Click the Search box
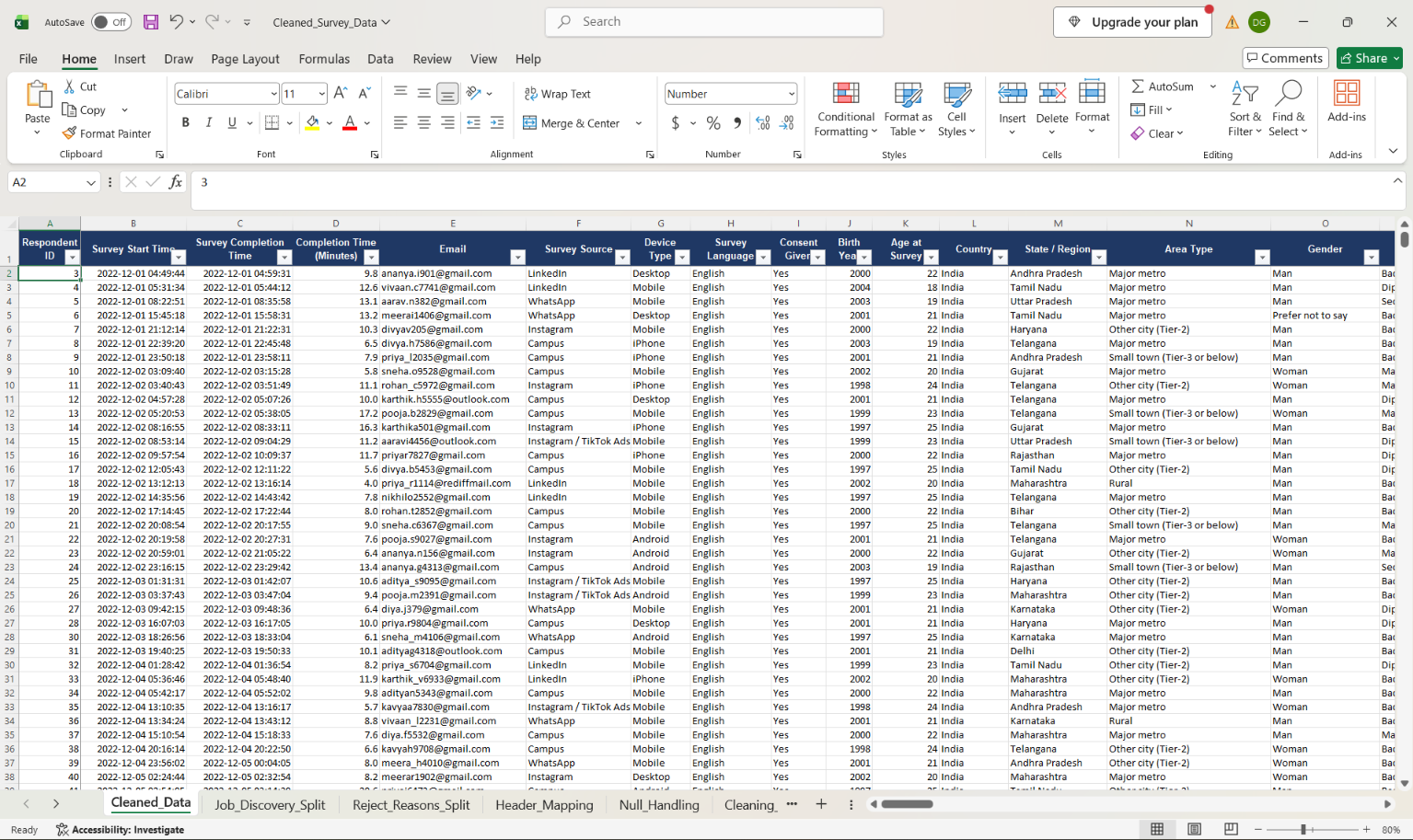 point(714,22)
